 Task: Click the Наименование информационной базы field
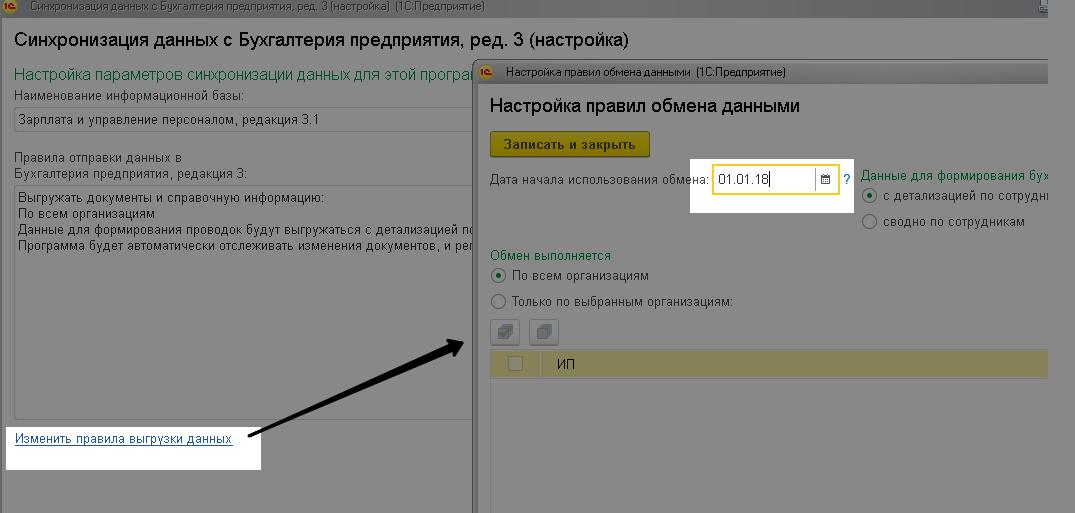243,120
